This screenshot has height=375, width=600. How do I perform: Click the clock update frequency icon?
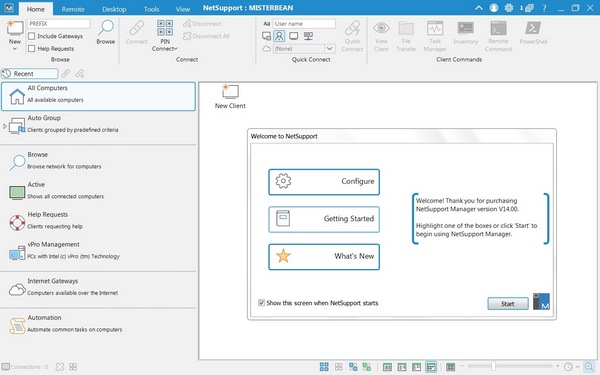[568, 367]
